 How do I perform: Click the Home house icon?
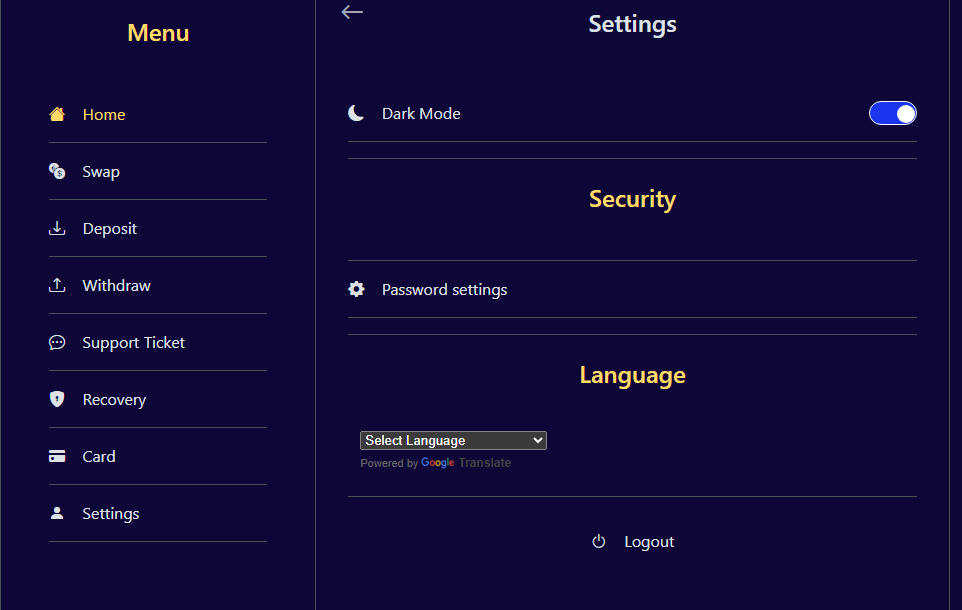click(57, 114)
